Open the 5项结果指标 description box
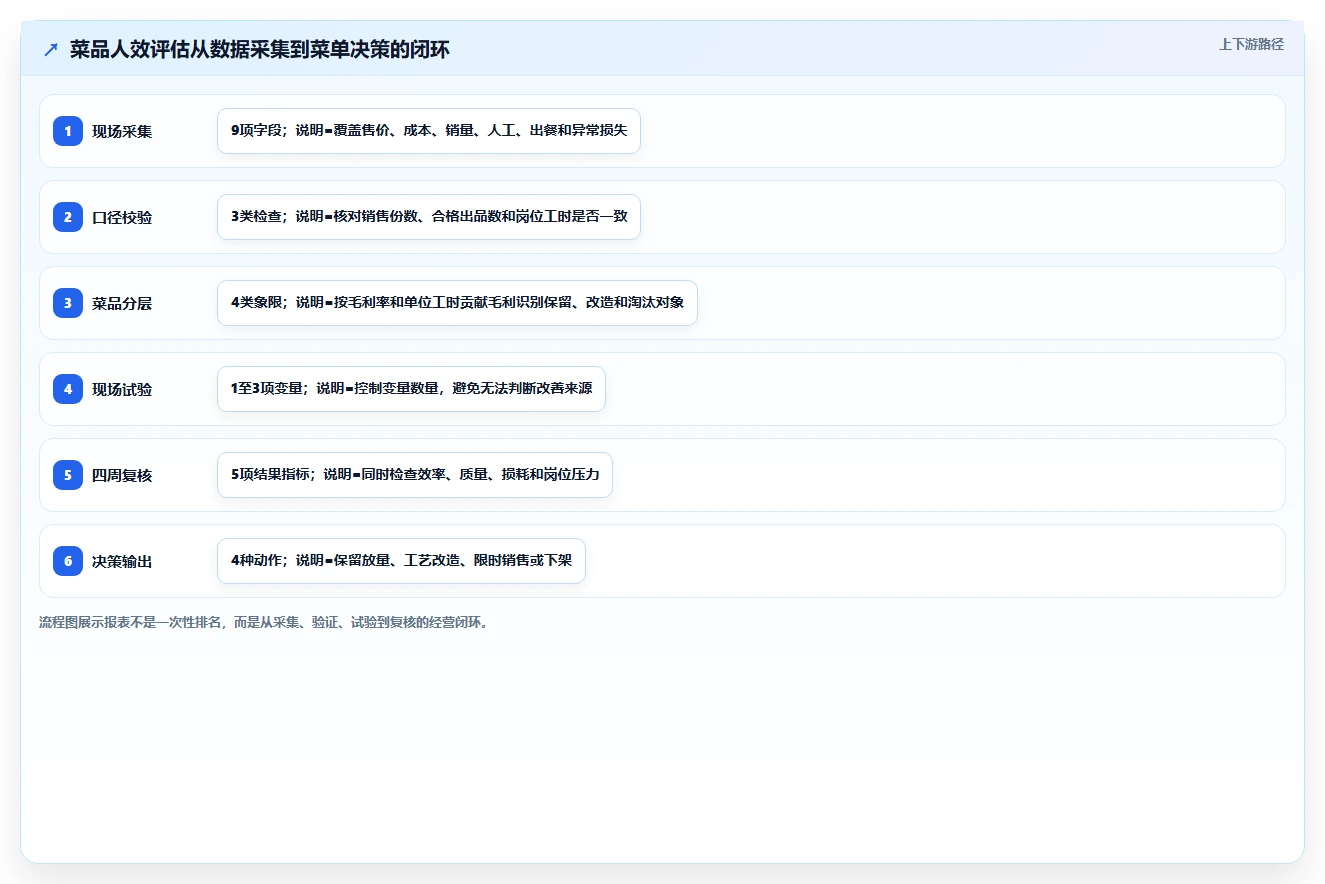This screenshot has width=1325, height=884. tap(415, 475)
